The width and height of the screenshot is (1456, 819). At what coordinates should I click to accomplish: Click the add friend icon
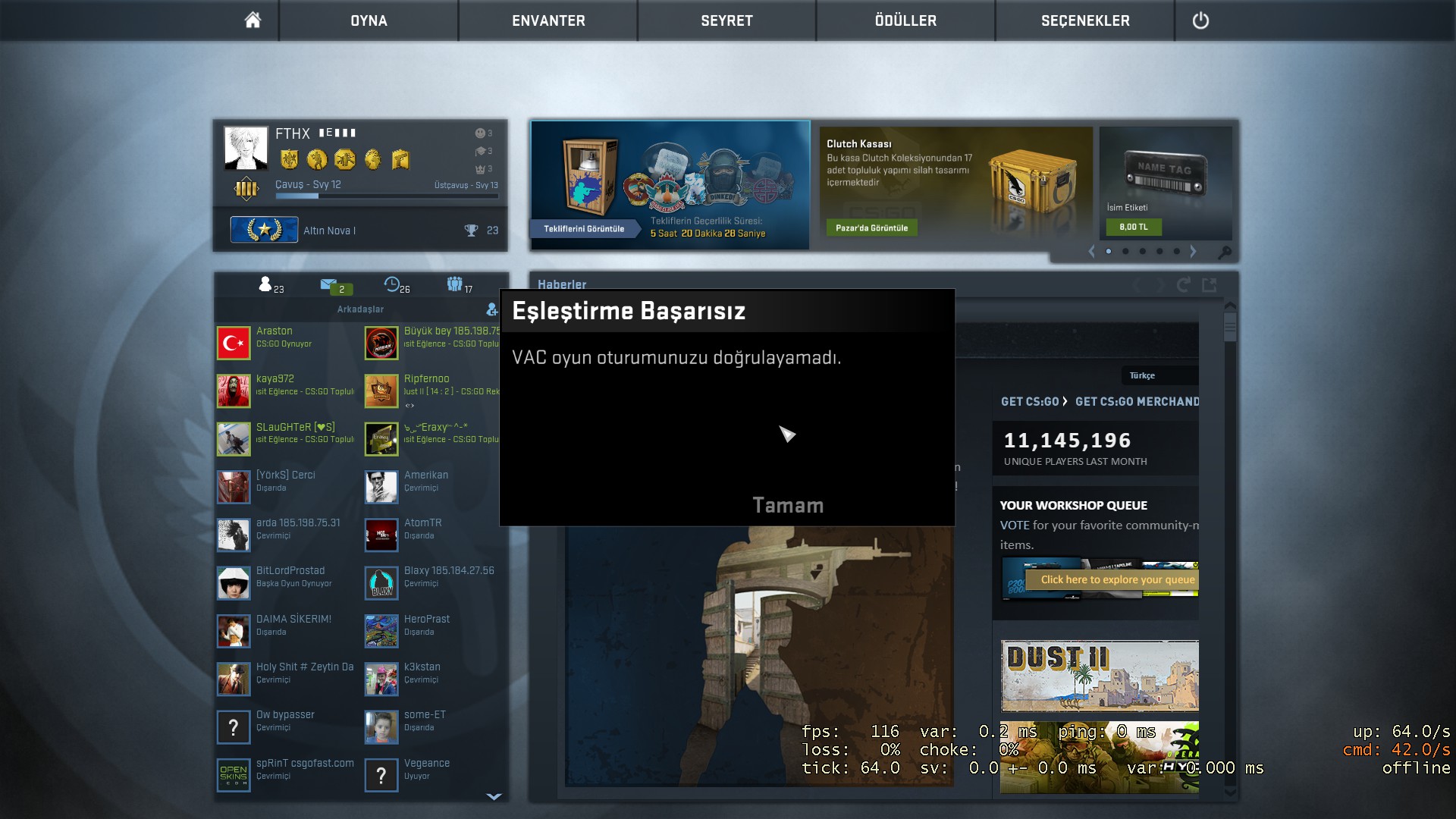tap(491, 309)
